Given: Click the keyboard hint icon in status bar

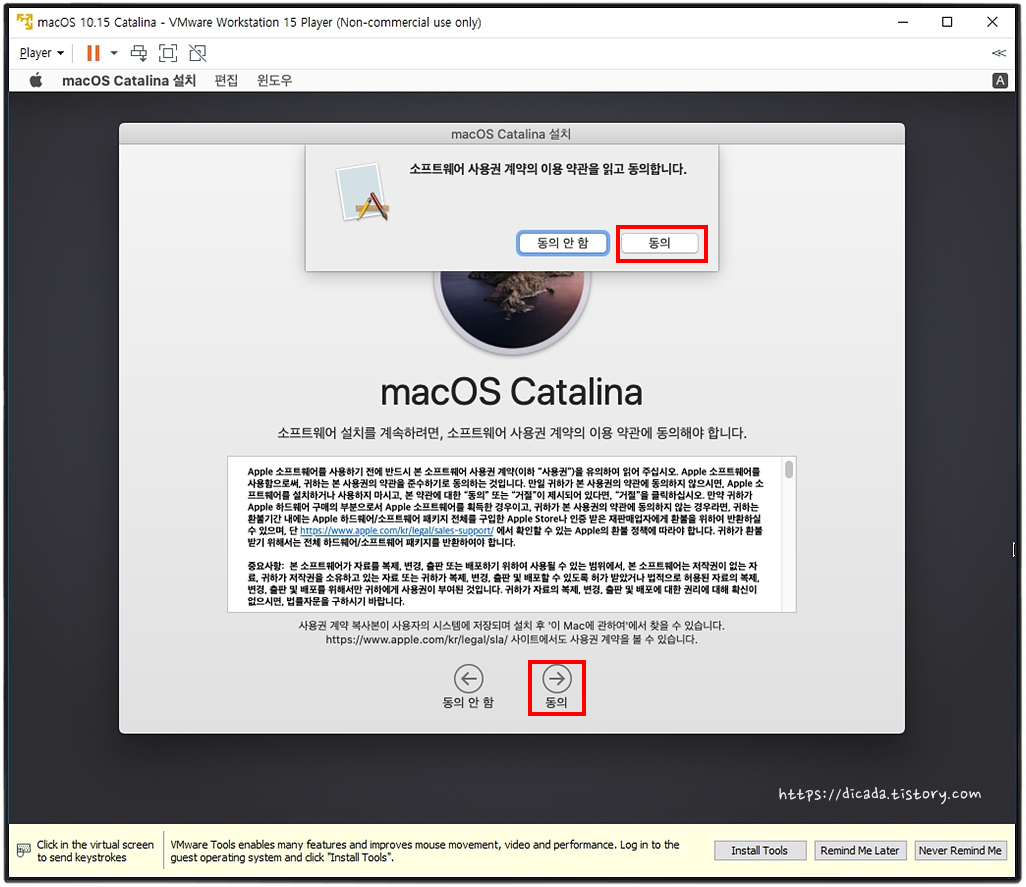Looking at the screenshot, I should coord(24,850).
